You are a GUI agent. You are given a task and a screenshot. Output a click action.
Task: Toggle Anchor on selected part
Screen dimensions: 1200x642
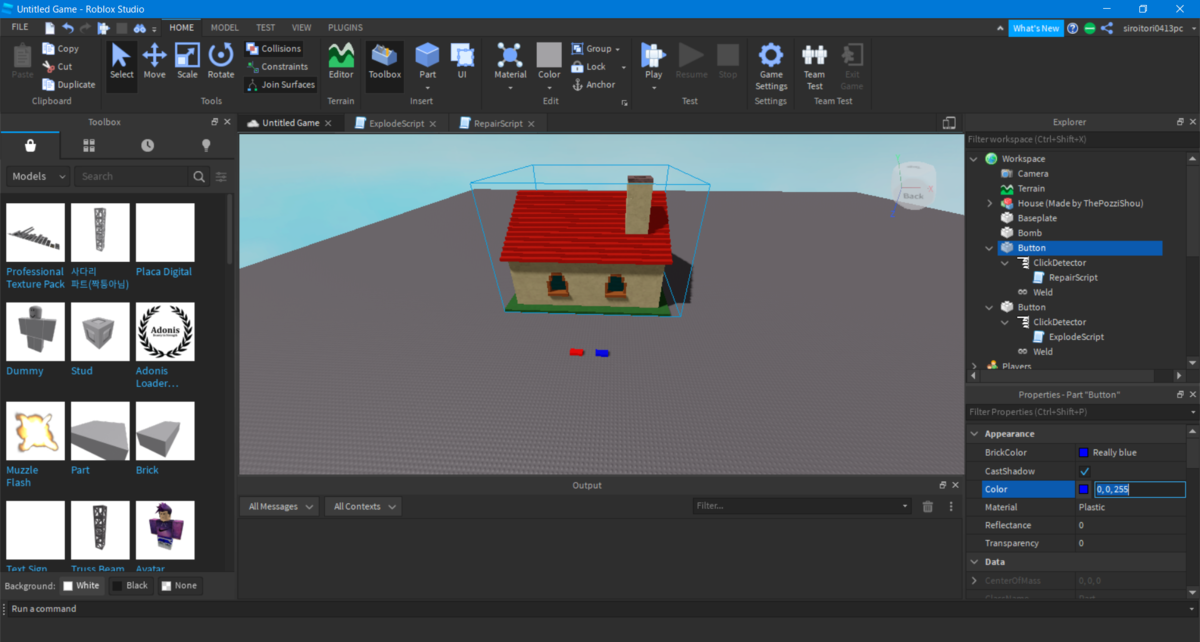(593, 84)
